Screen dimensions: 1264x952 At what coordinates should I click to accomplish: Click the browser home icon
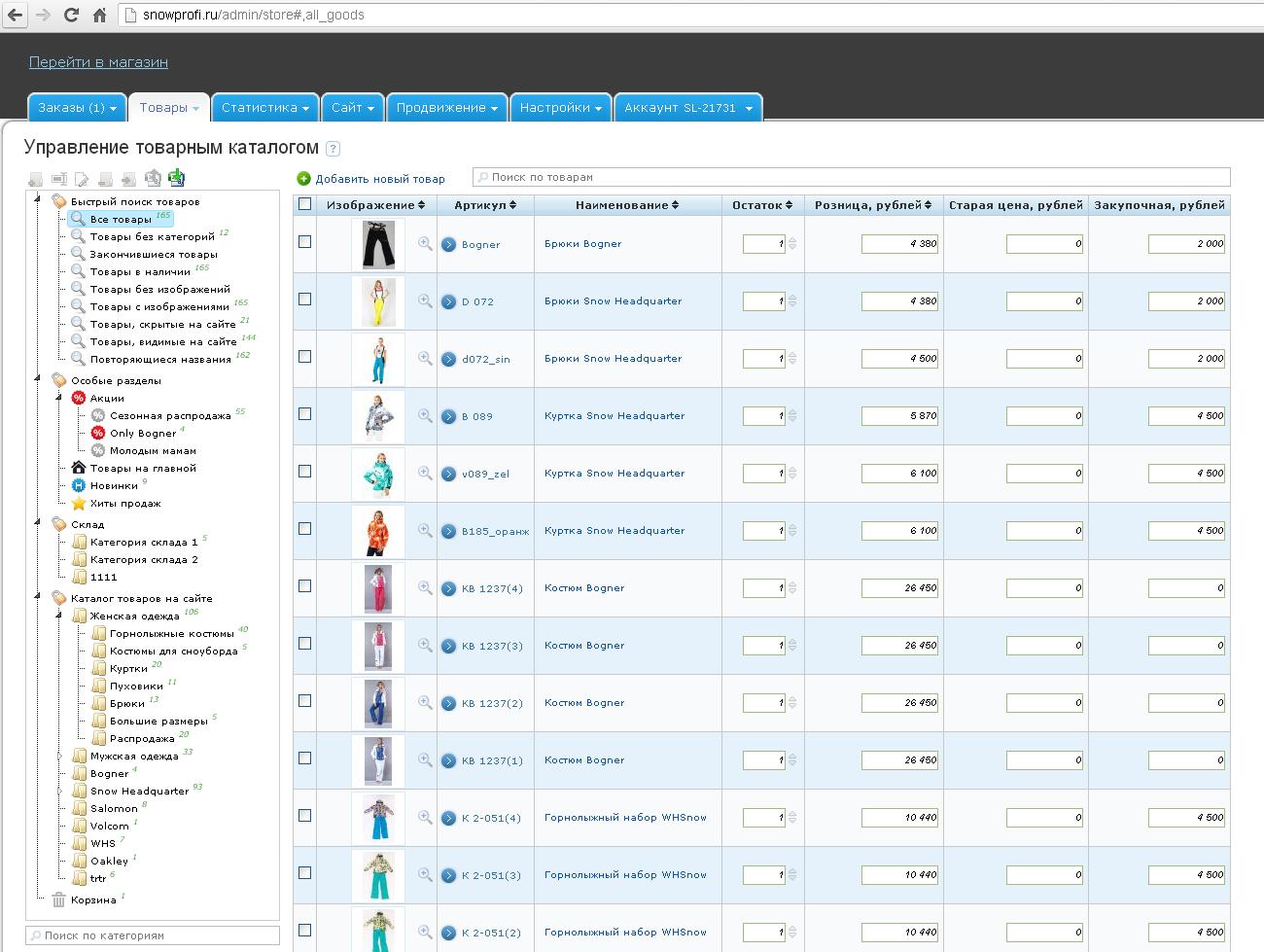pos(99,15)
